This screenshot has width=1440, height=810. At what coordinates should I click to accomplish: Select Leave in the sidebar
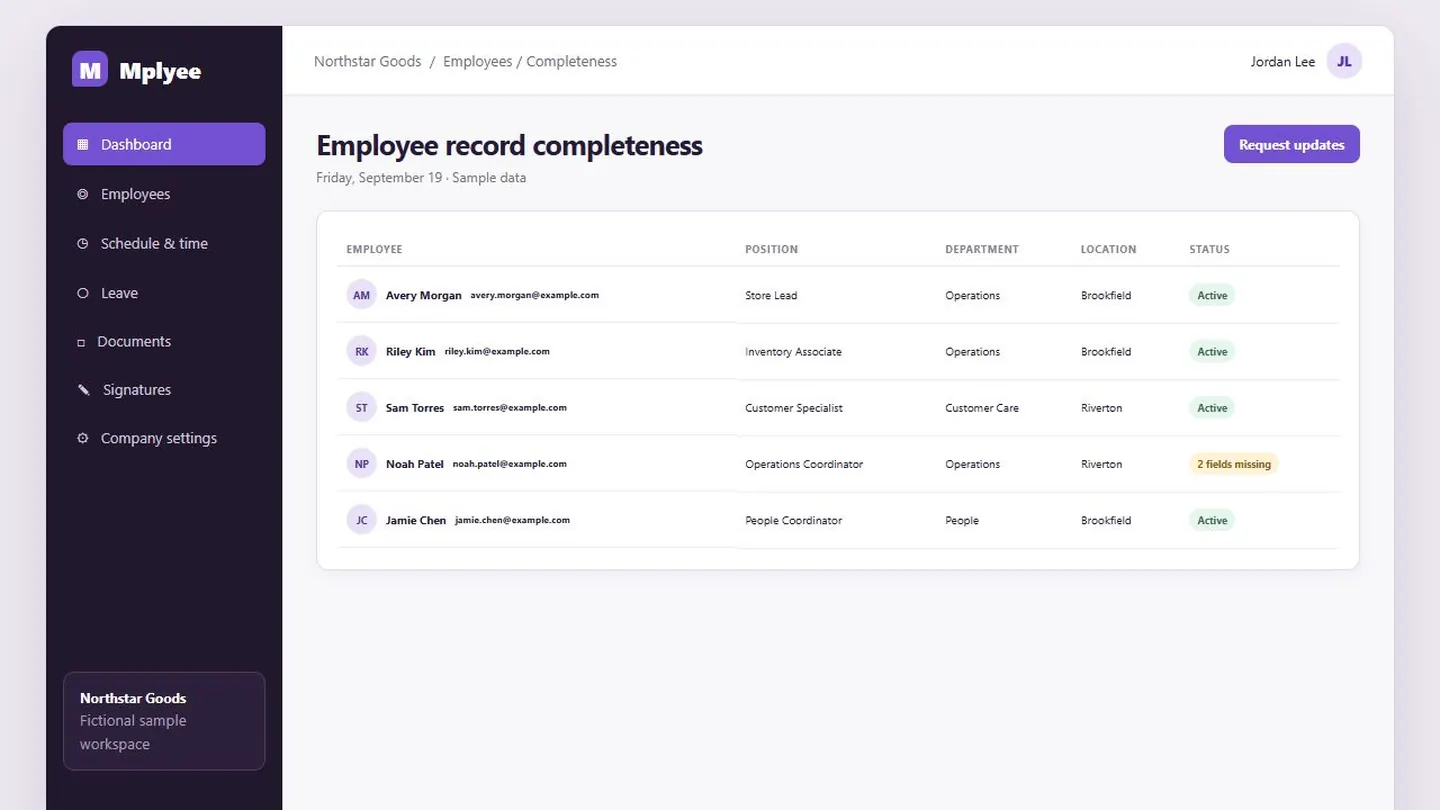(x=164, y=293)
